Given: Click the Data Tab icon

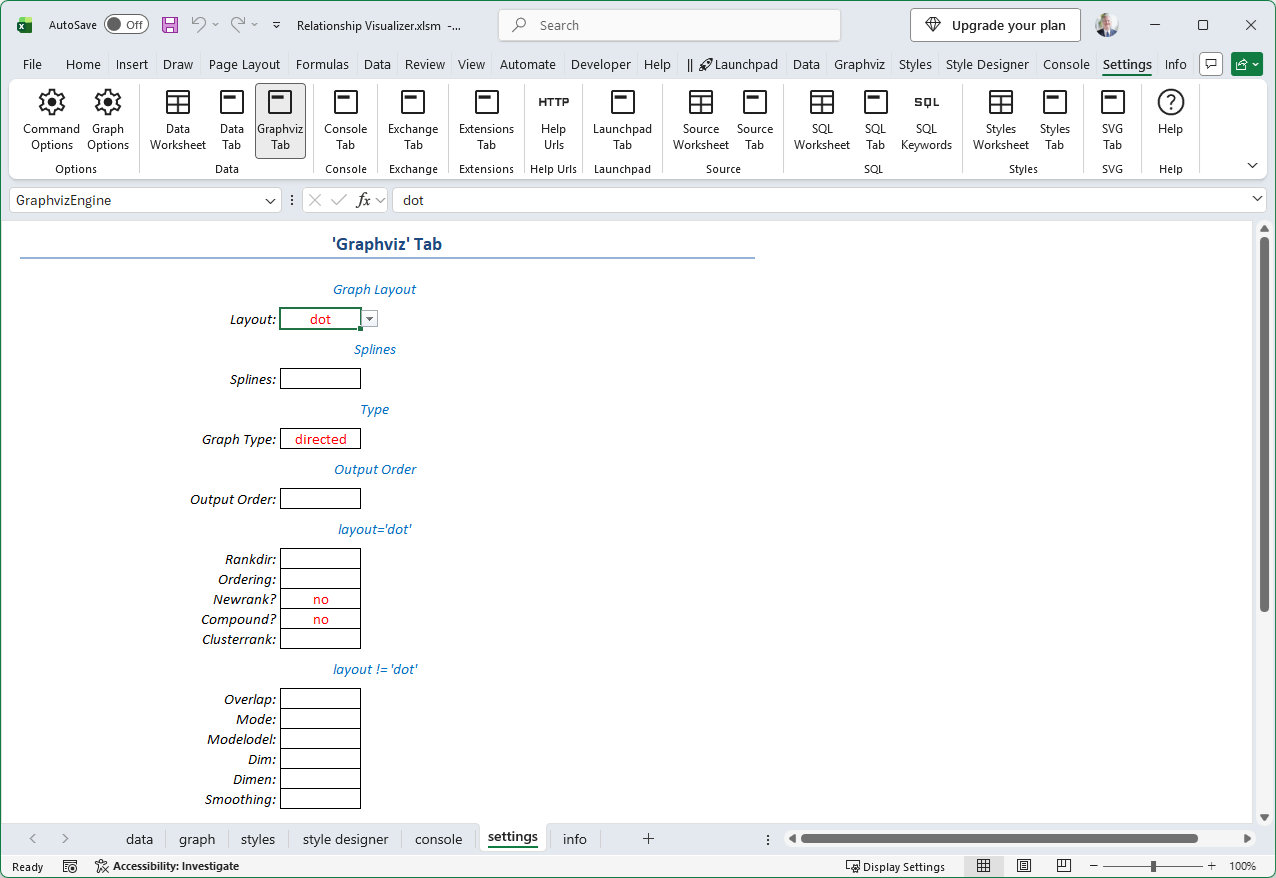Looking at the screenshot, I should [232, 102].
